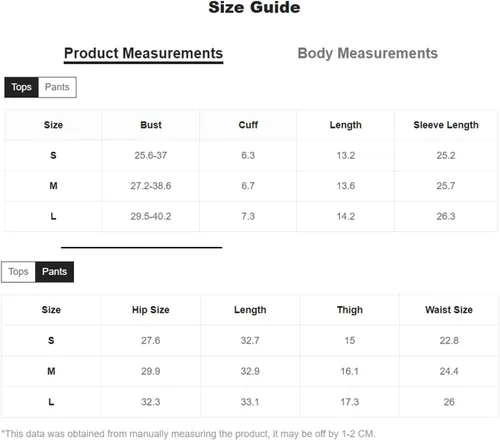Screen dimensions: 500x440
Task: Click waist size value 22.8
Action: (x=449, y=341)
